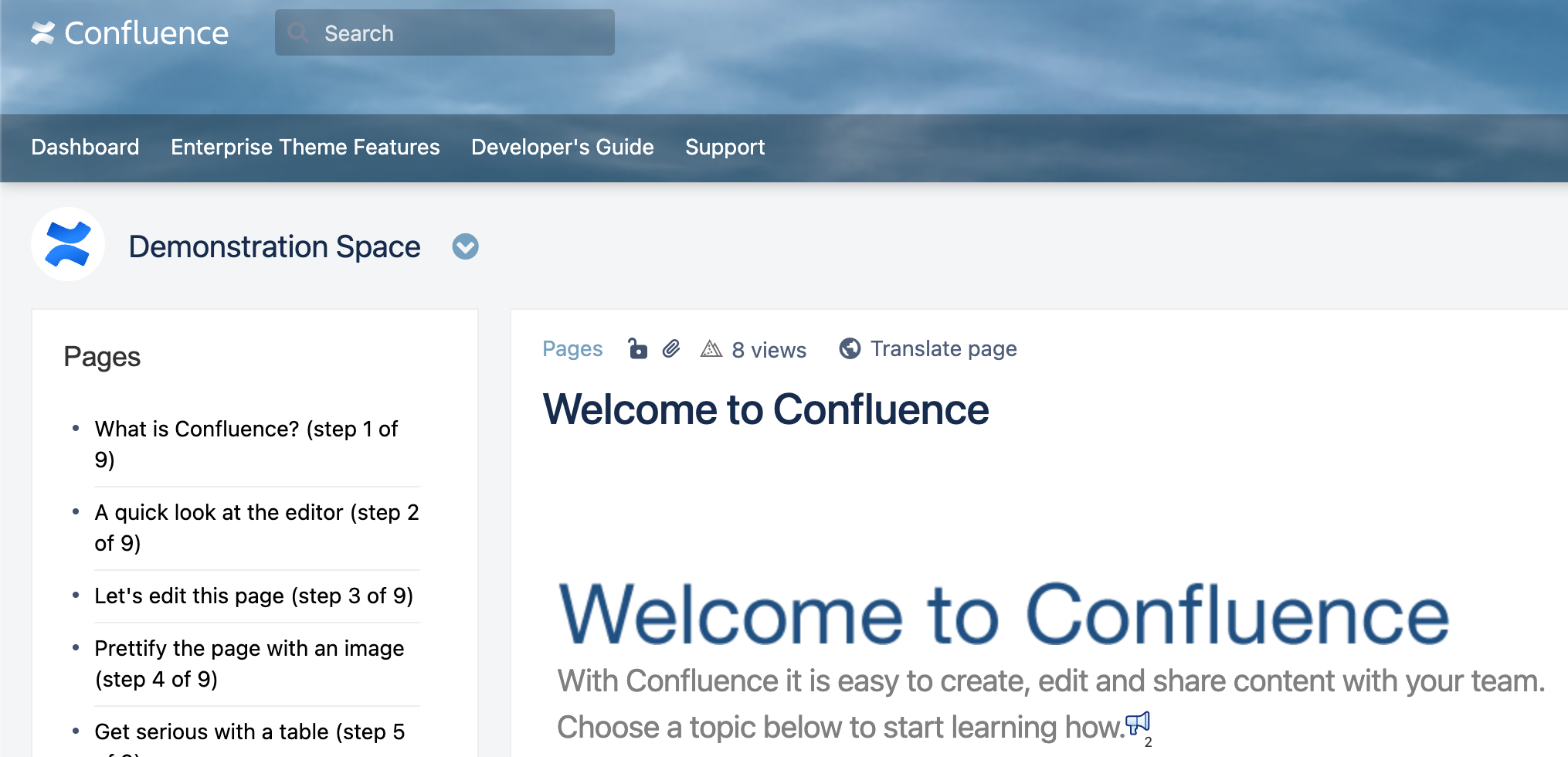Viewport: 1568px width, 757px height.
Task: Click inside the Search input field
Action: tap(444, 32)
